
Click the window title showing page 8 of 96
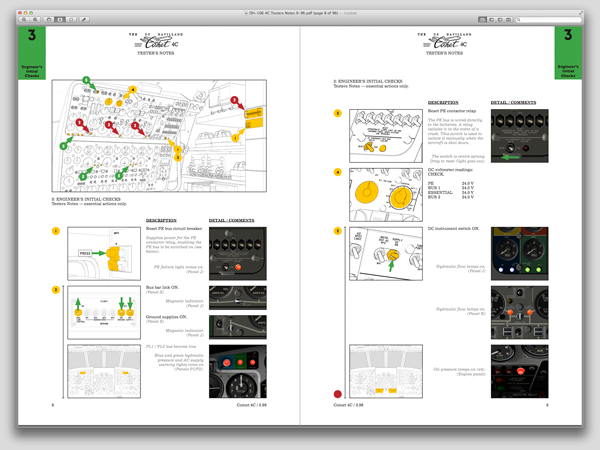(293, 13)
